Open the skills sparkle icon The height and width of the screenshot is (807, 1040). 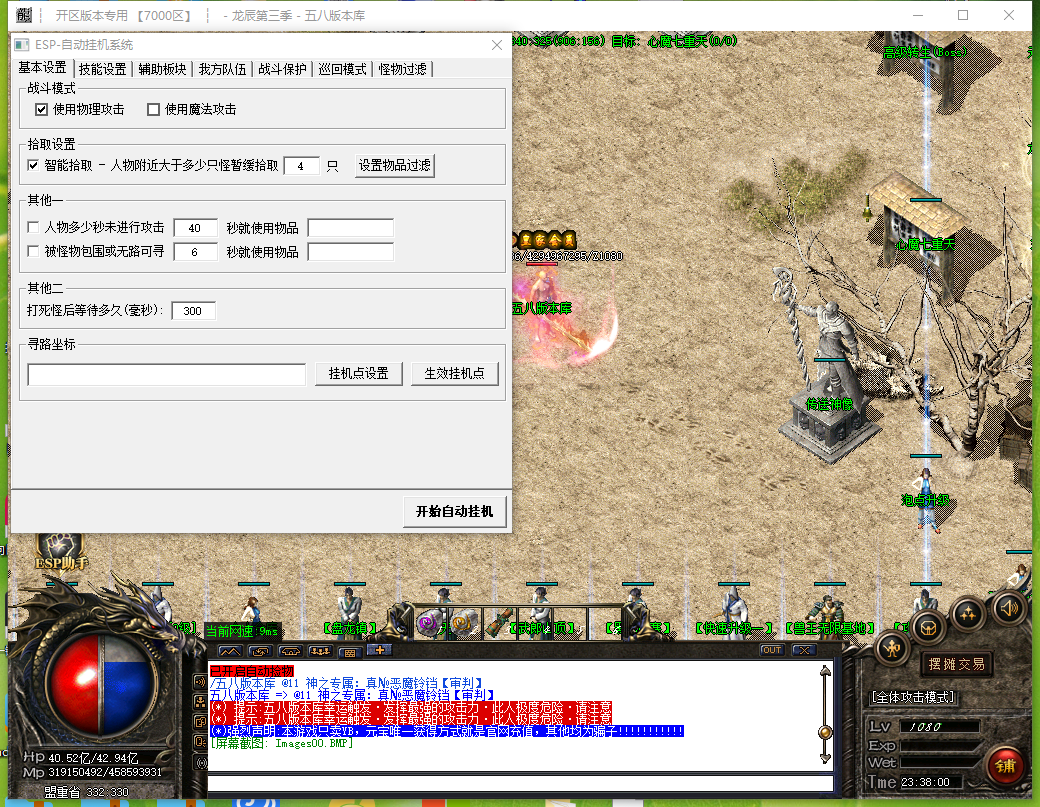(x=968, y=614)
